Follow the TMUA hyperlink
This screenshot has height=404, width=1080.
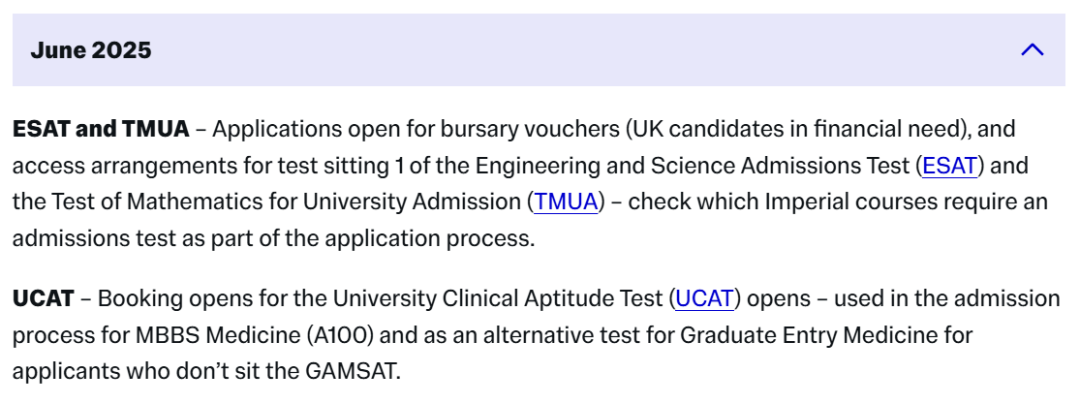[x=566, y=202]
